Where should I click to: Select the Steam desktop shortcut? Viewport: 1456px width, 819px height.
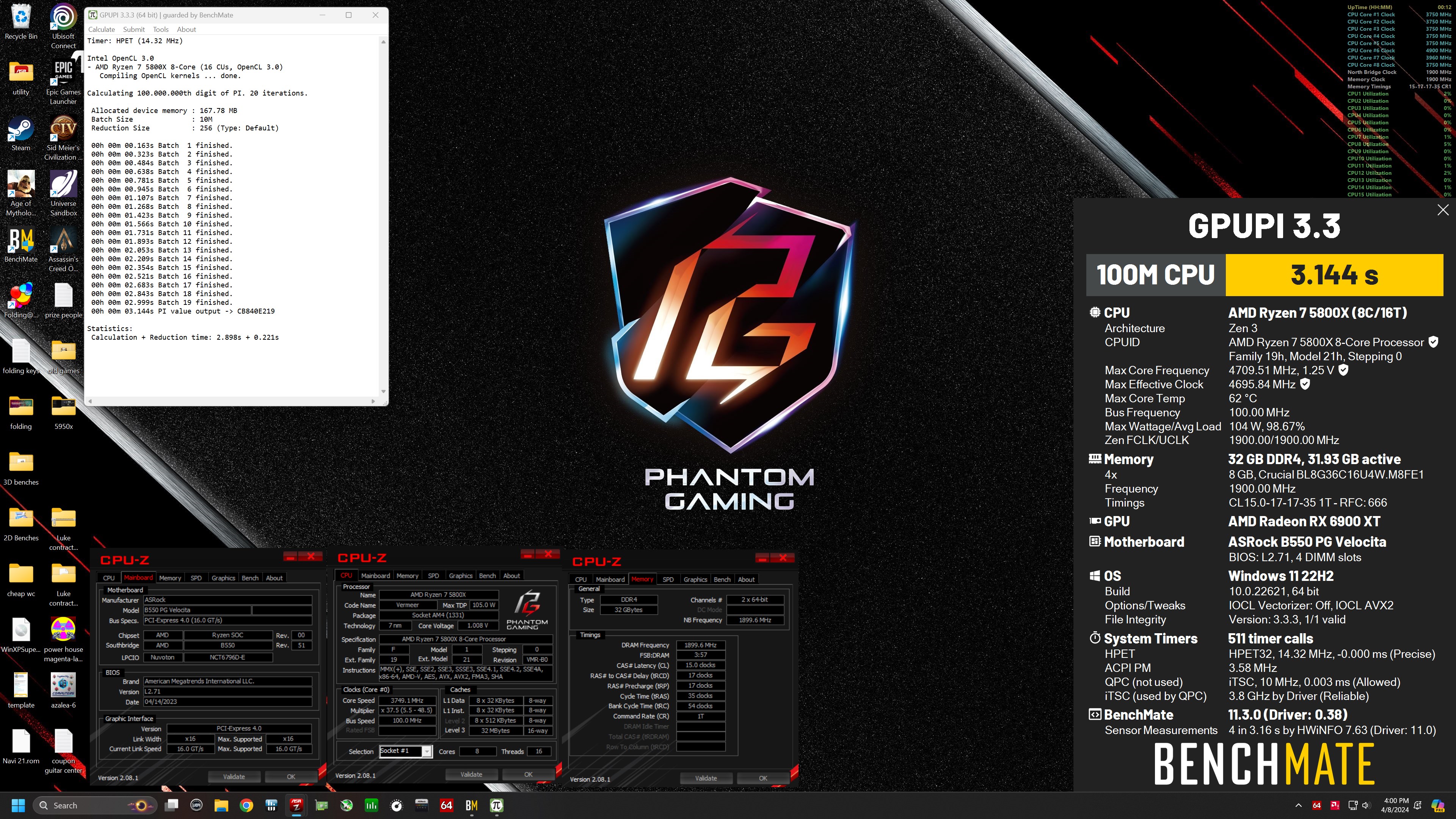21,133
